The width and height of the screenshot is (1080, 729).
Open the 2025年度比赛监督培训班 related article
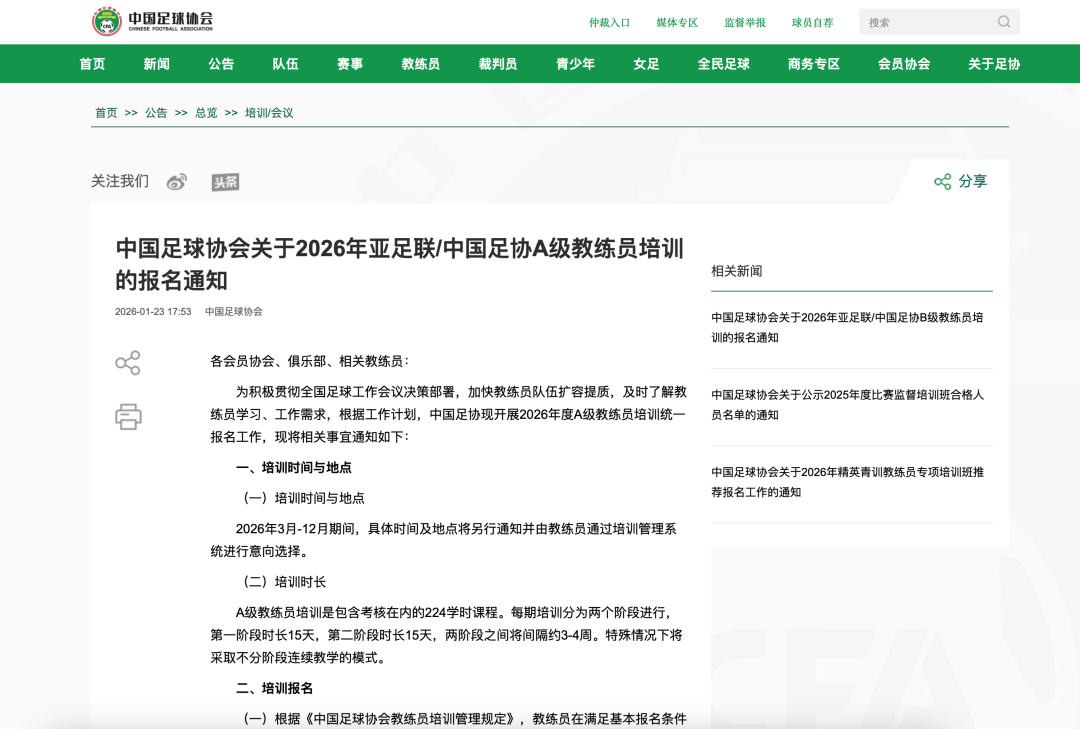[847, 404]
